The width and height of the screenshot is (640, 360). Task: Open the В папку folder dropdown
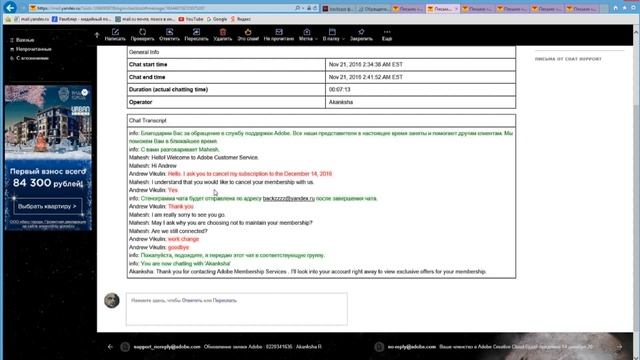click(333, 35)
